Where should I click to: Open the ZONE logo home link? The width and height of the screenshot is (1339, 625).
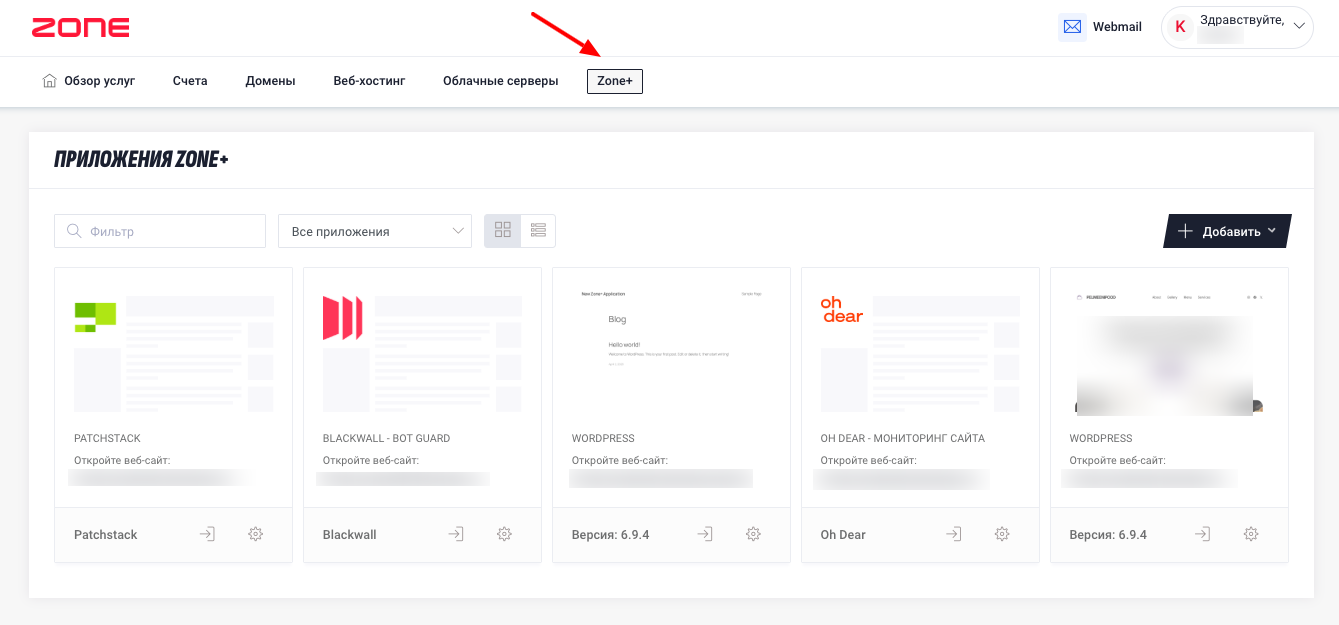click(80, 28)
